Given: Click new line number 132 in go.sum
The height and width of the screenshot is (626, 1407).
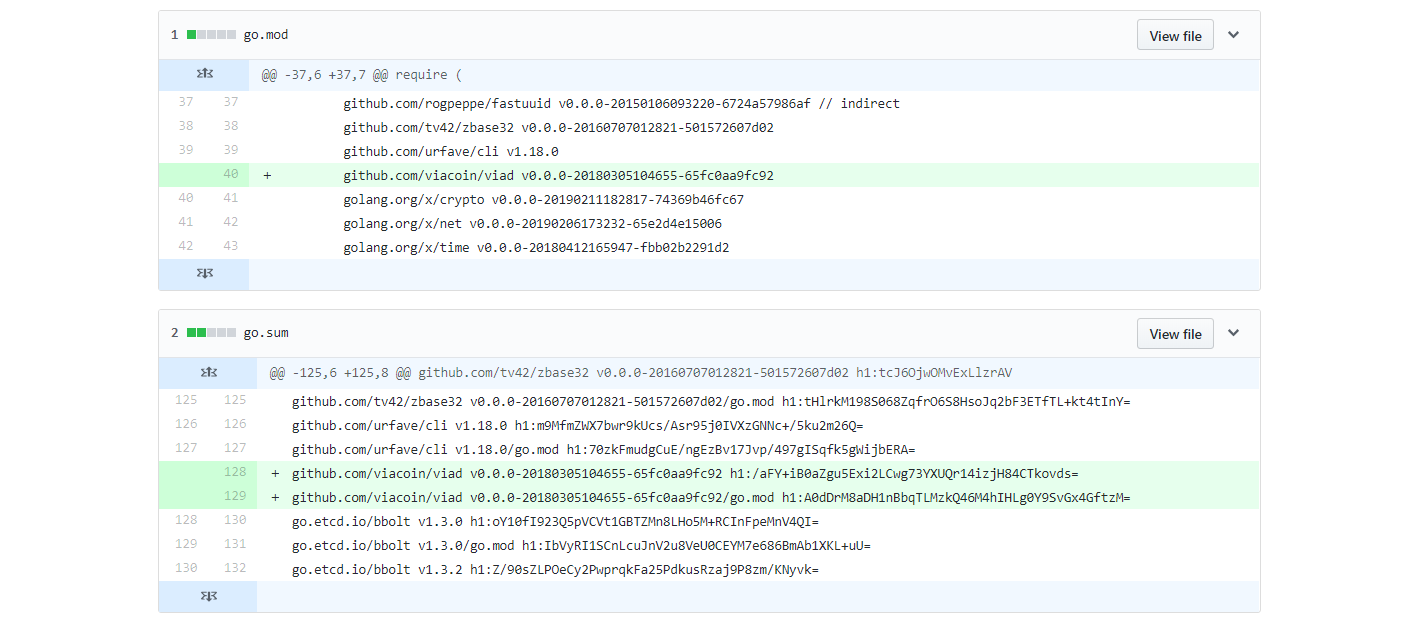Looking at the screenshot, I should (x=235, y=569).
